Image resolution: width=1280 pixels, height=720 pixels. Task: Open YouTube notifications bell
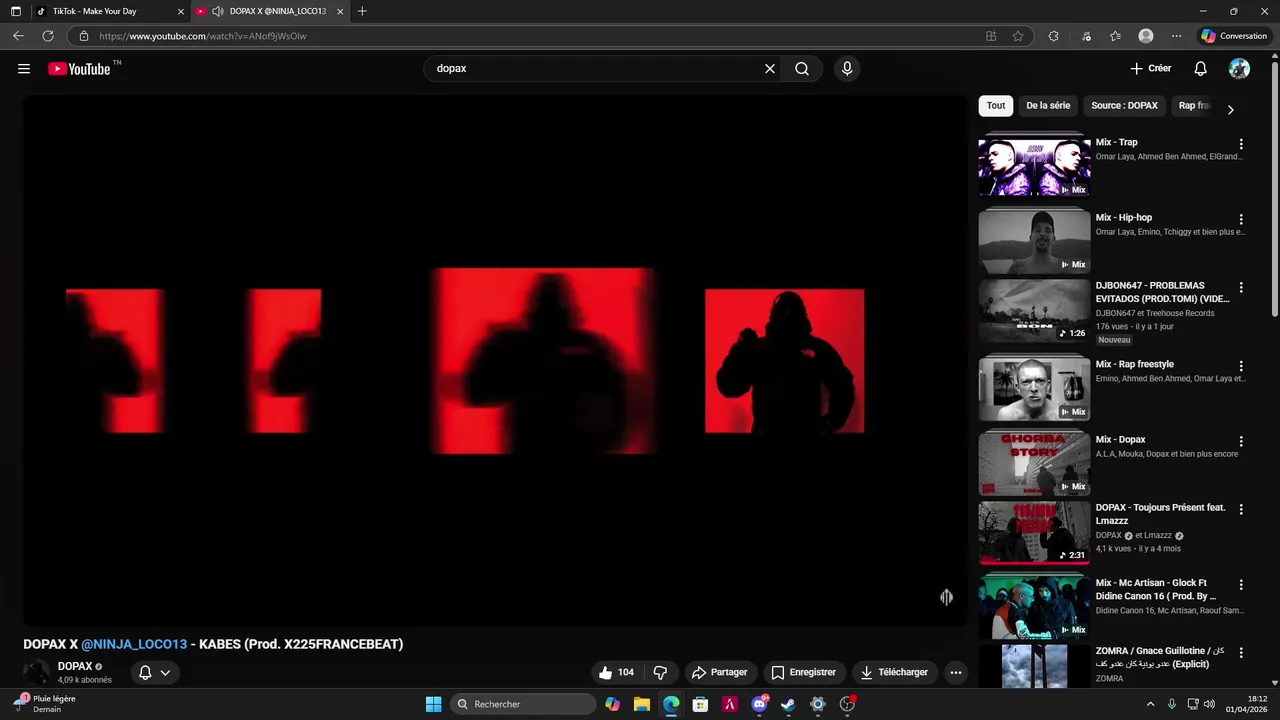[1201, 69]
